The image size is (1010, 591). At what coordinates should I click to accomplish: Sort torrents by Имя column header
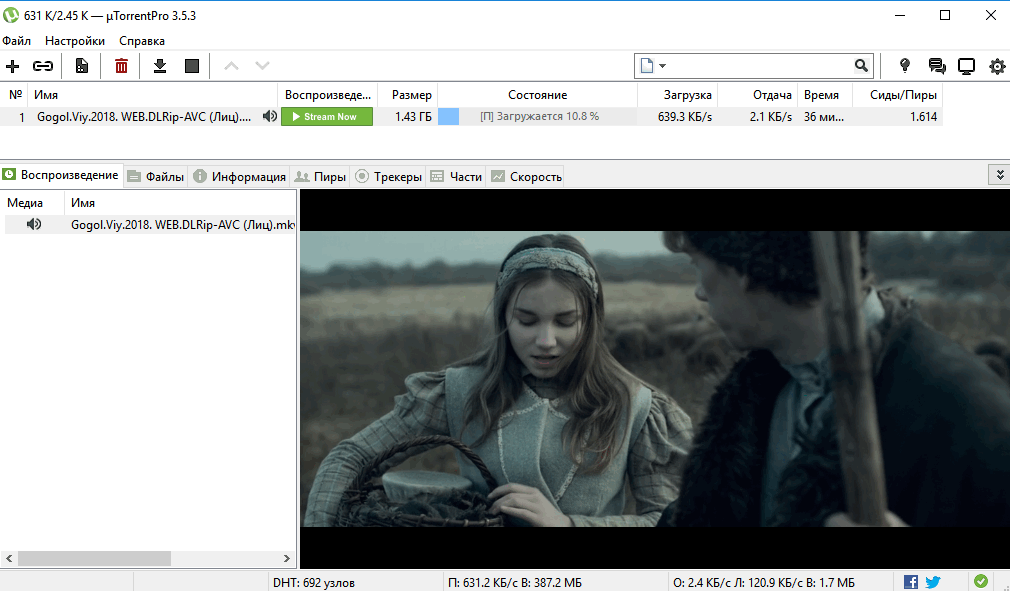coord(153,95)
